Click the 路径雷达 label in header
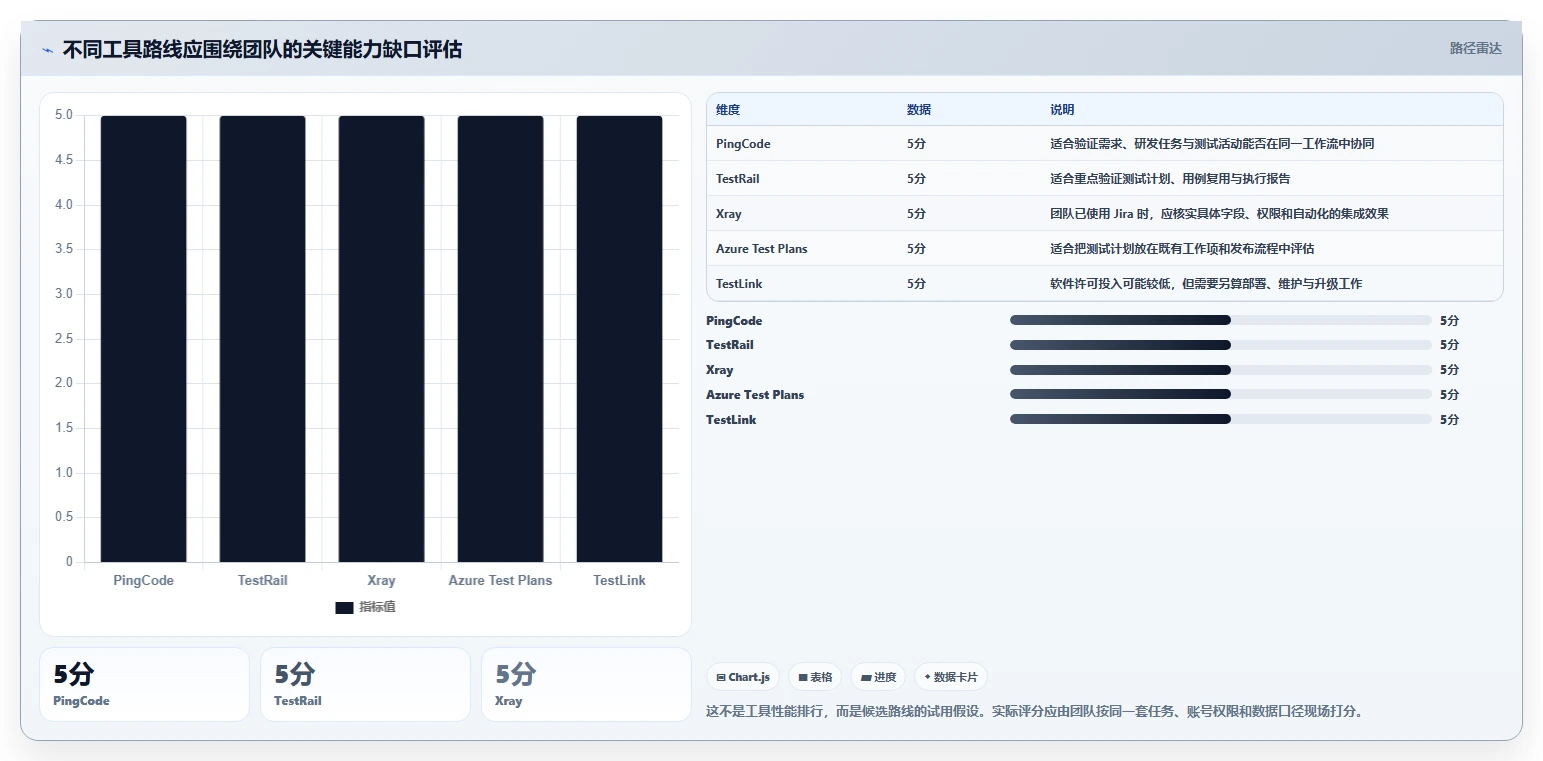This screenshot has width=1543, height=761. coord(1475,48)
